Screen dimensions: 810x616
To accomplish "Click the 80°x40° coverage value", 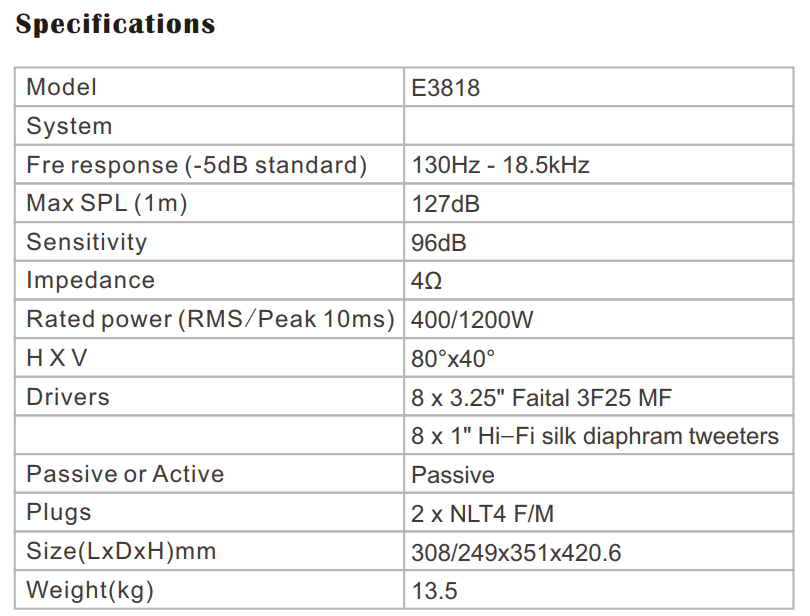I will 453,359.
